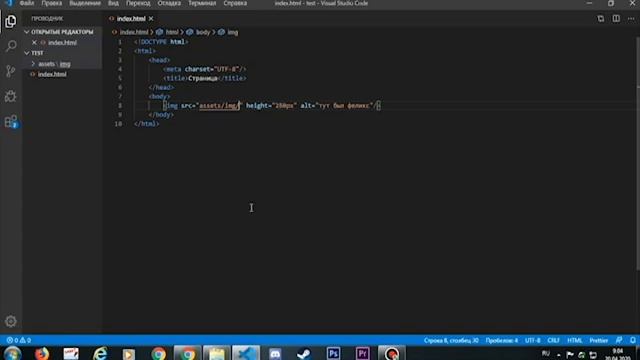Select index.html under open editors
Viewport: 640px width, 360px height.
coord(62,42)
